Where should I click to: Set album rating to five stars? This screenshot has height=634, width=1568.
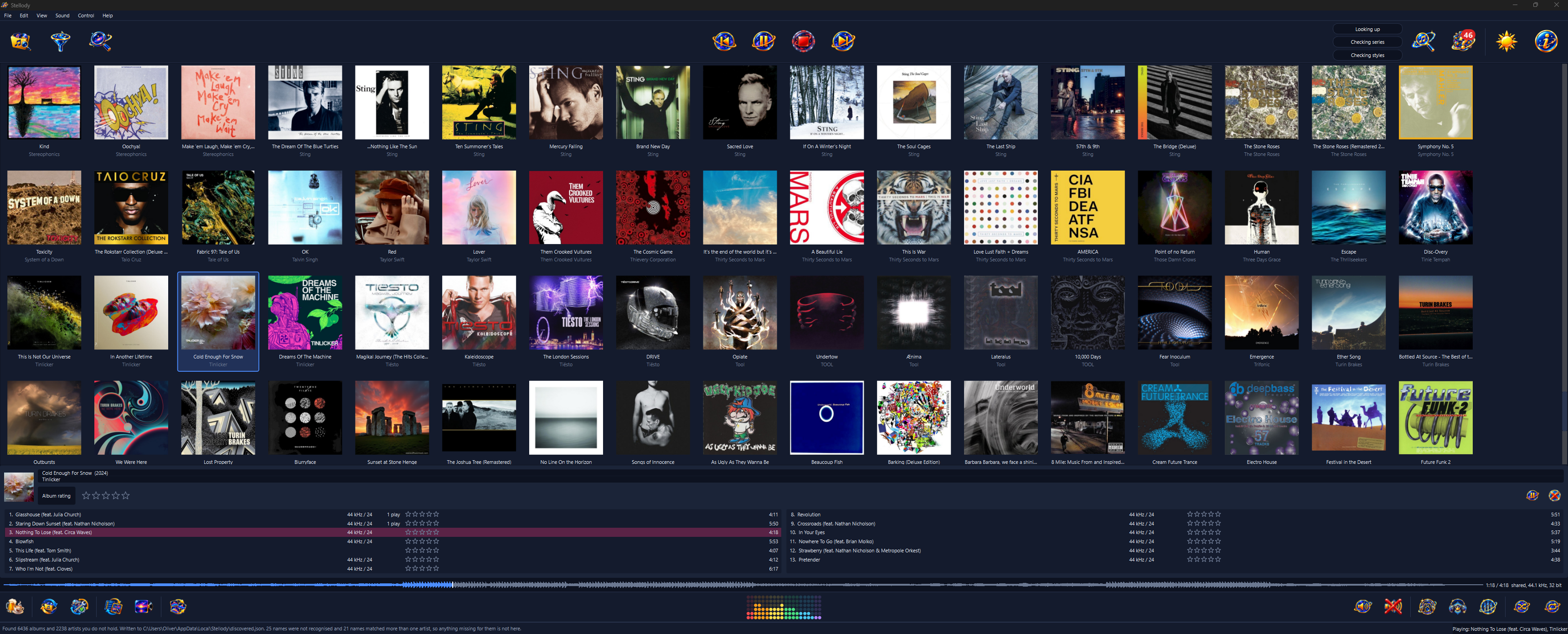[125, 496]
